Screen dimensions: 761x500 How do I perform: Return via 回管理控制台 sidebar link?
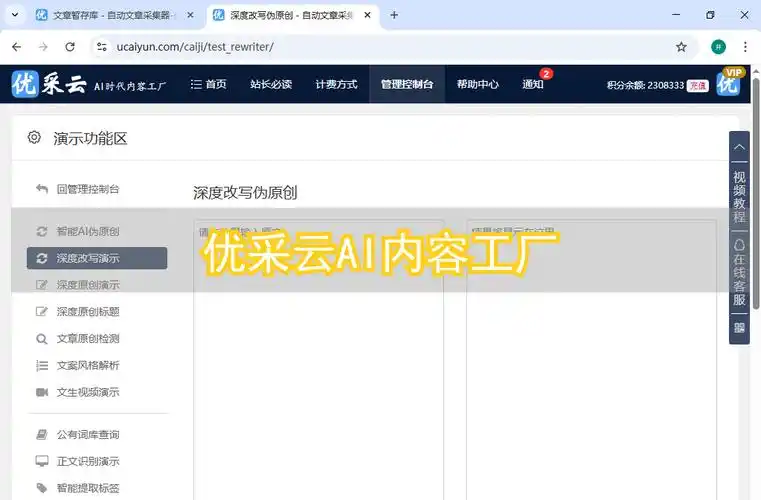87,189
